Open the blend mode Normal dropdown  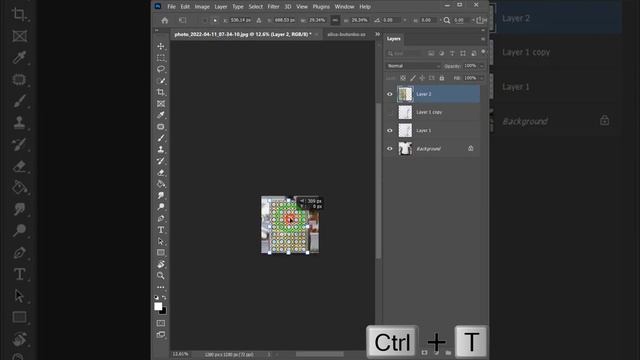[413, 66]
